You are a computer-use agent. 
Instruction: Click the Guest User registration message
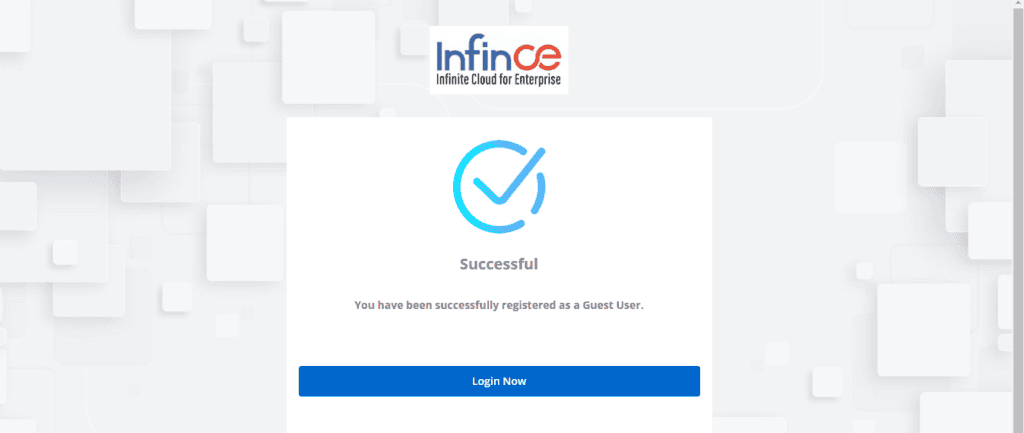(499, 305)
